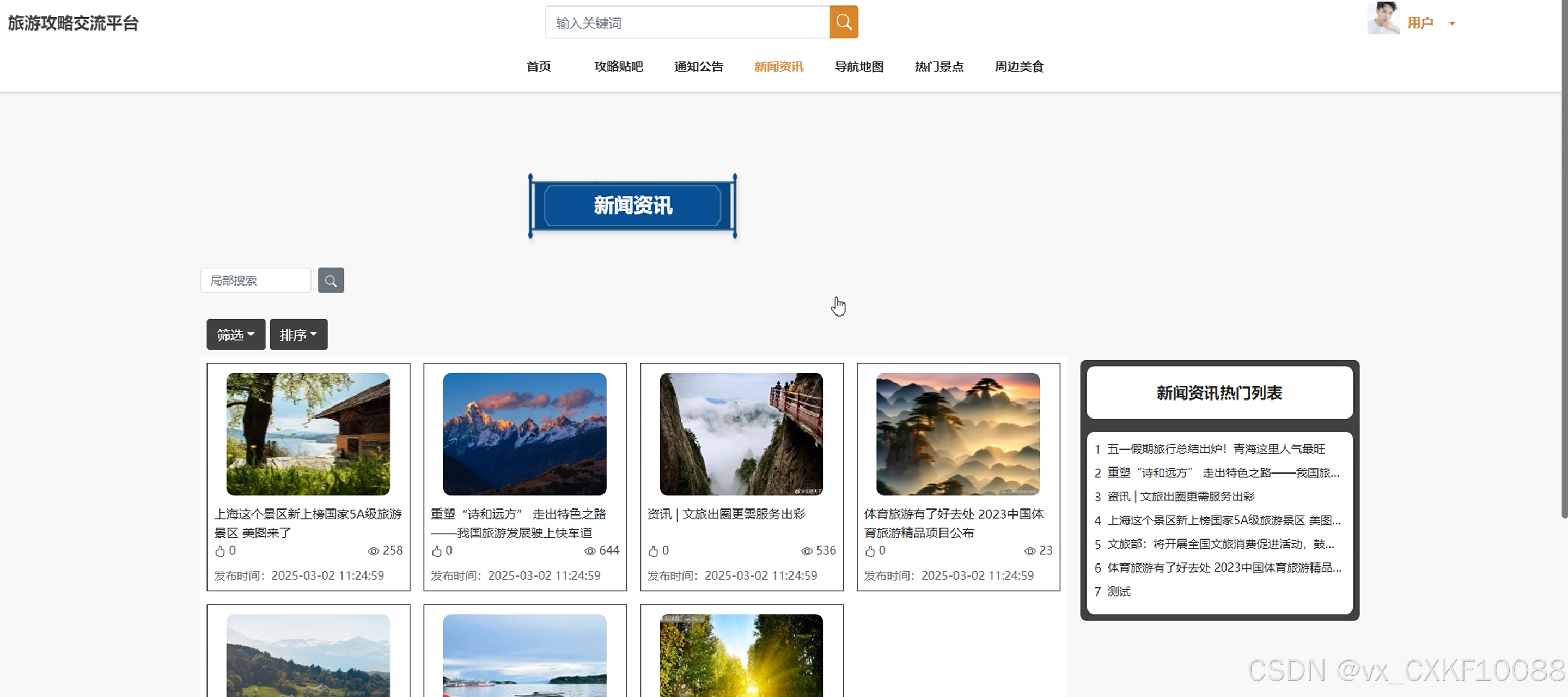Open hot list entry 文旅部 消费促进活动
Viewport: 1568px width, 697px height.
[1220, 544]
